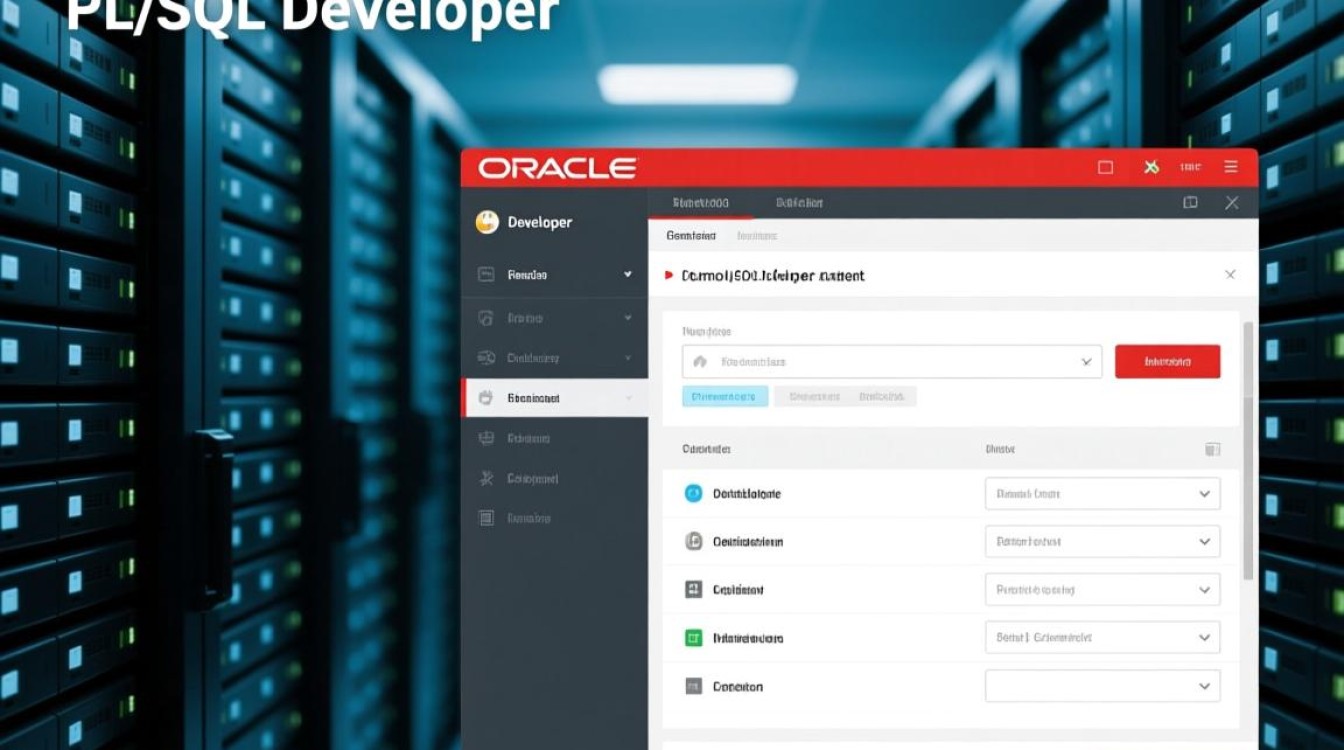This screenshot has height=750, width=1344.
Task: Click the green square row icon
Action: [694, 637]
